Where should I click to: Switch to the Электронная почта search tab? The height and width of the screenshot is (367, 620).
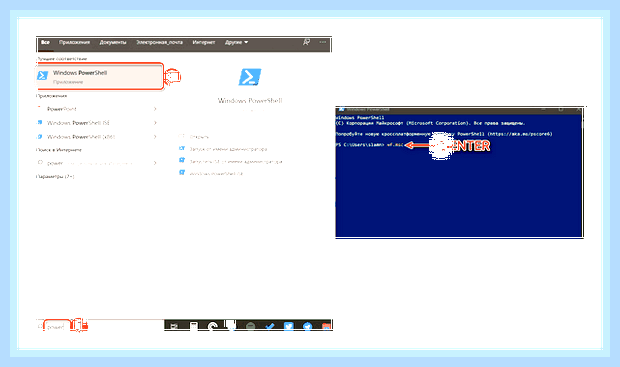coord(159,42)
